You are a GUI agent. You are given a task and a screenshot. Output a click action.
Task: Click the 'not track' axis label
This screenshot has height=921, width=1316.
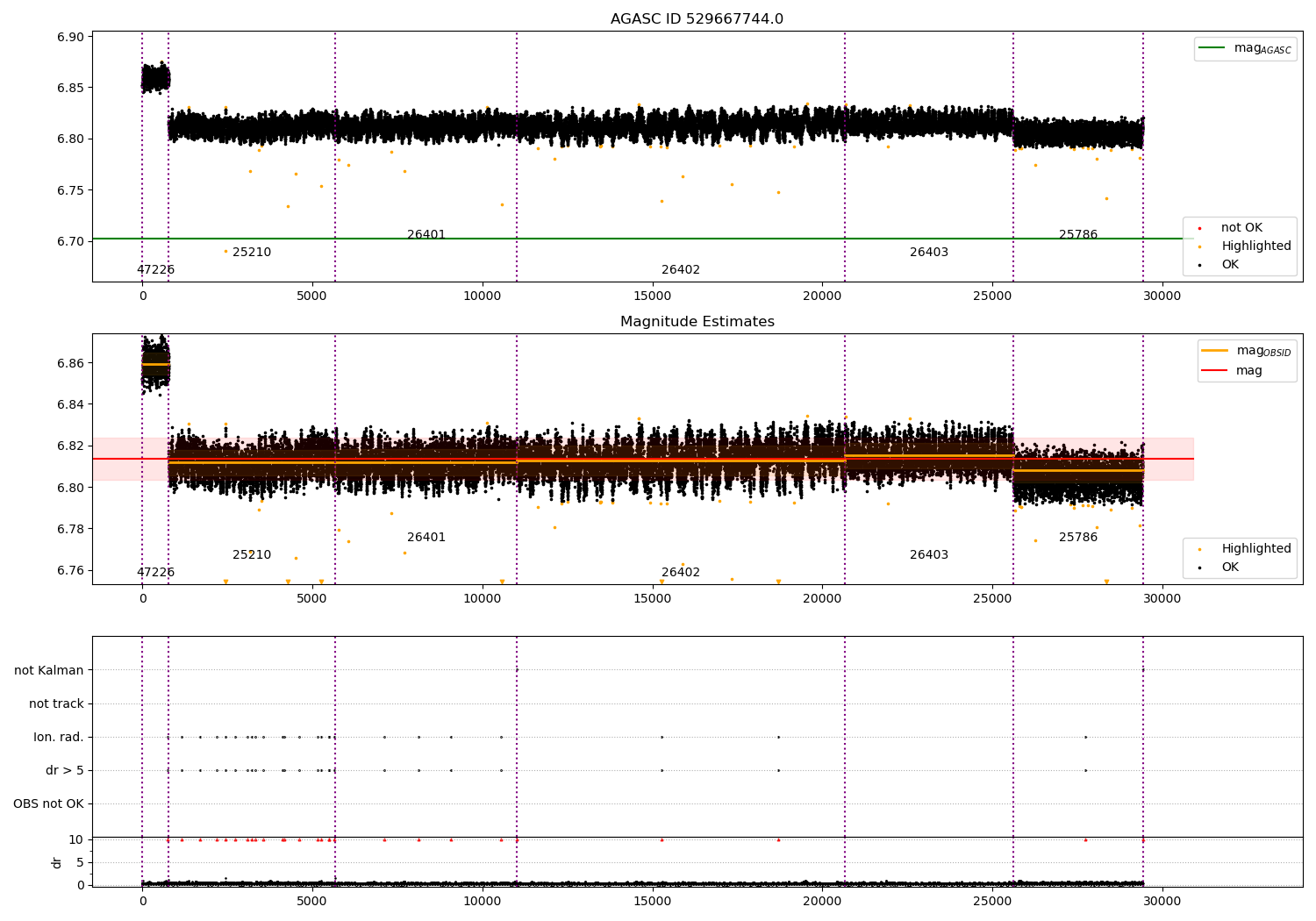tap(56, 704)
